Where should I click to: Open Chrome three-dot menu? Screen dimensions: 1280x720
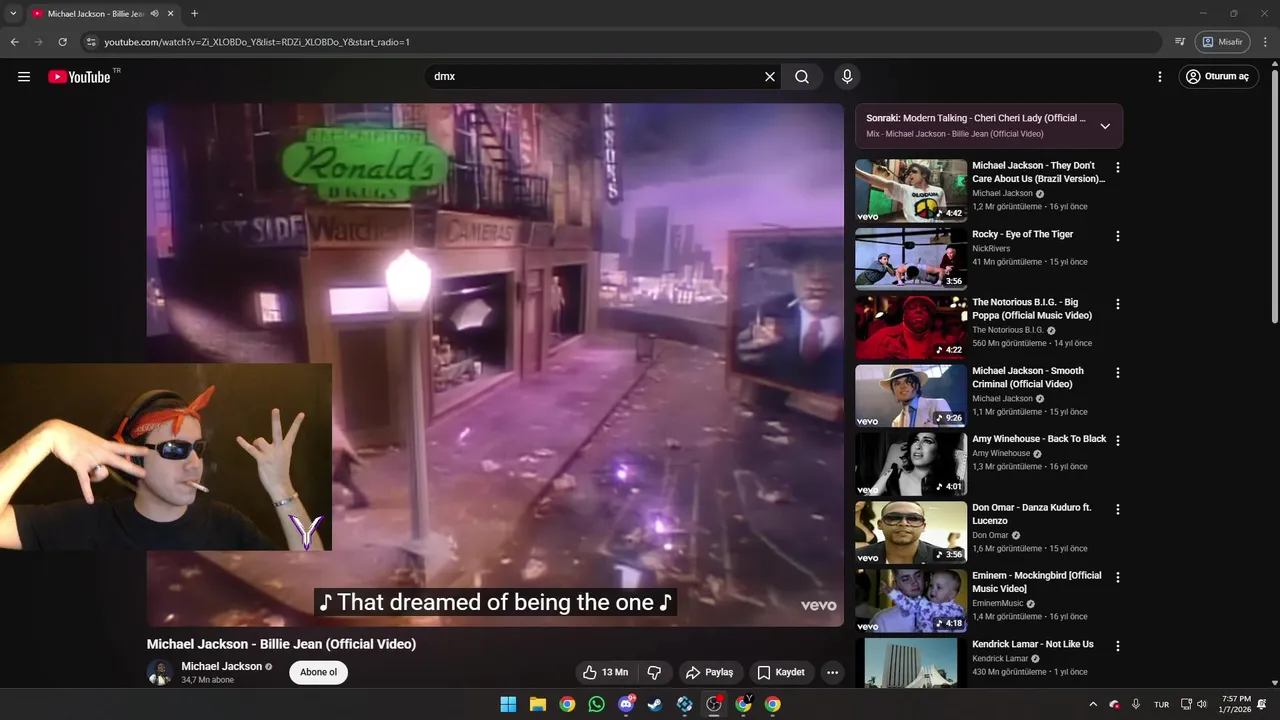tap(1266, 42)
